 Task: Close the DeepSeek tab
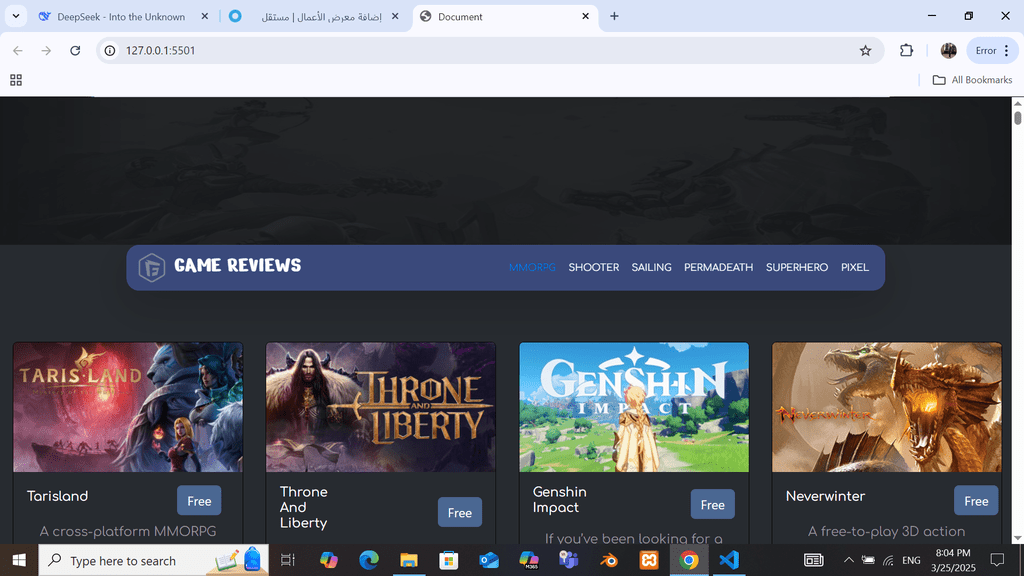(204, 16)
